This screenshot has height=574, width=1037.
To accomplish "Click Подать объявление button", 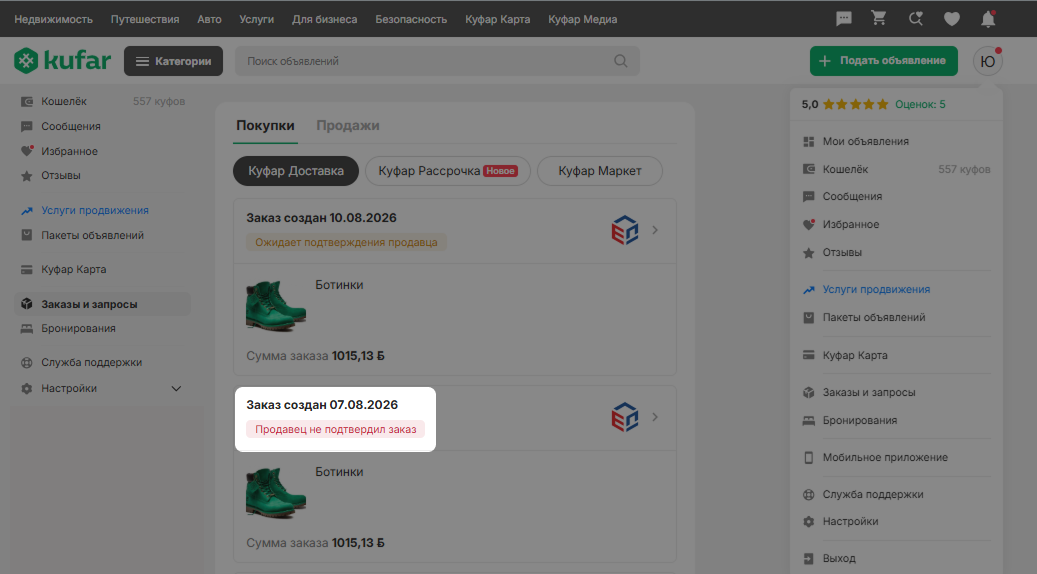I will (x=884, y=61).
